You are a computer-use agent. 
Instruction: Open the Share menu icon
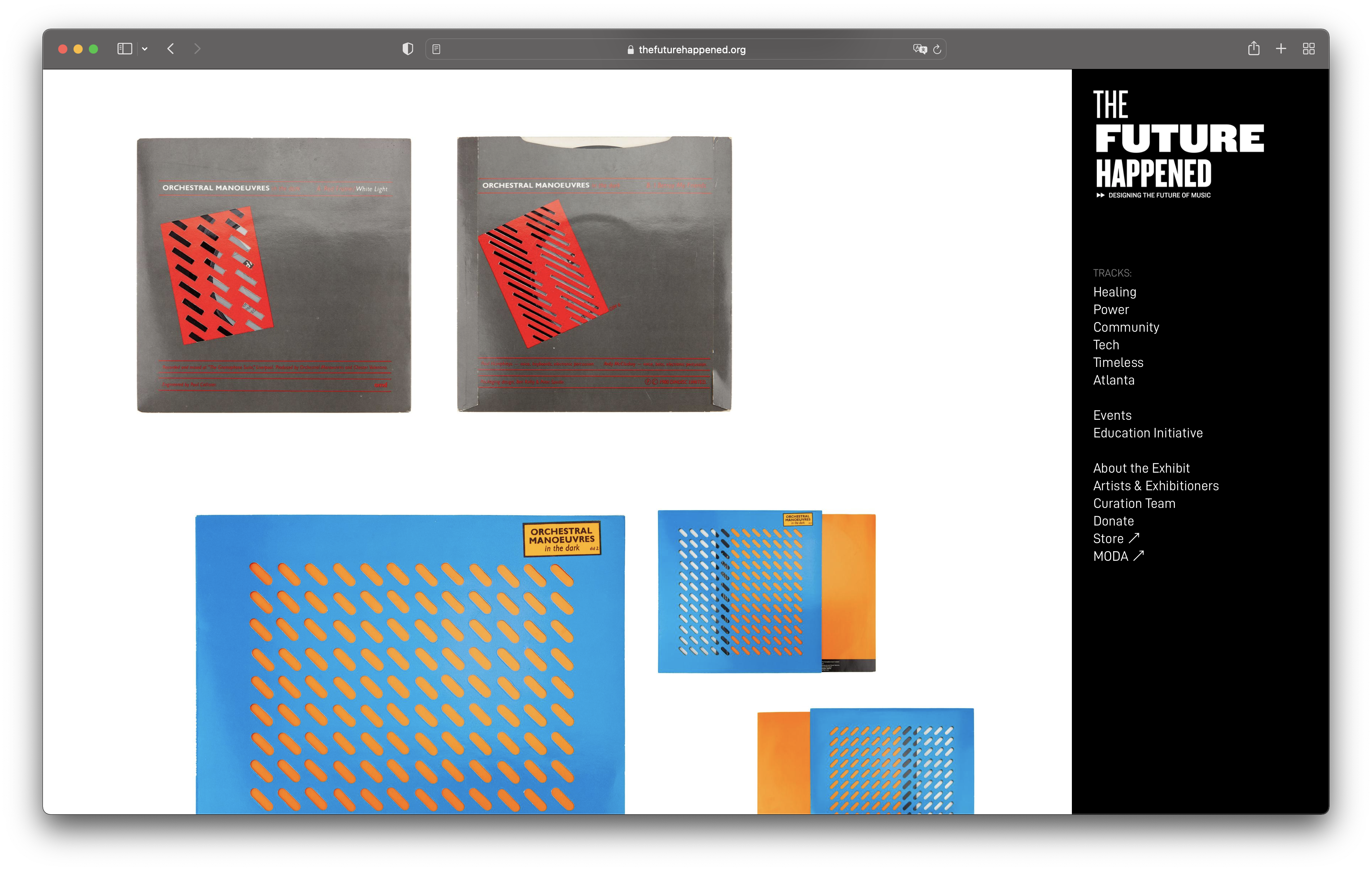click(x=1253, y=48)
